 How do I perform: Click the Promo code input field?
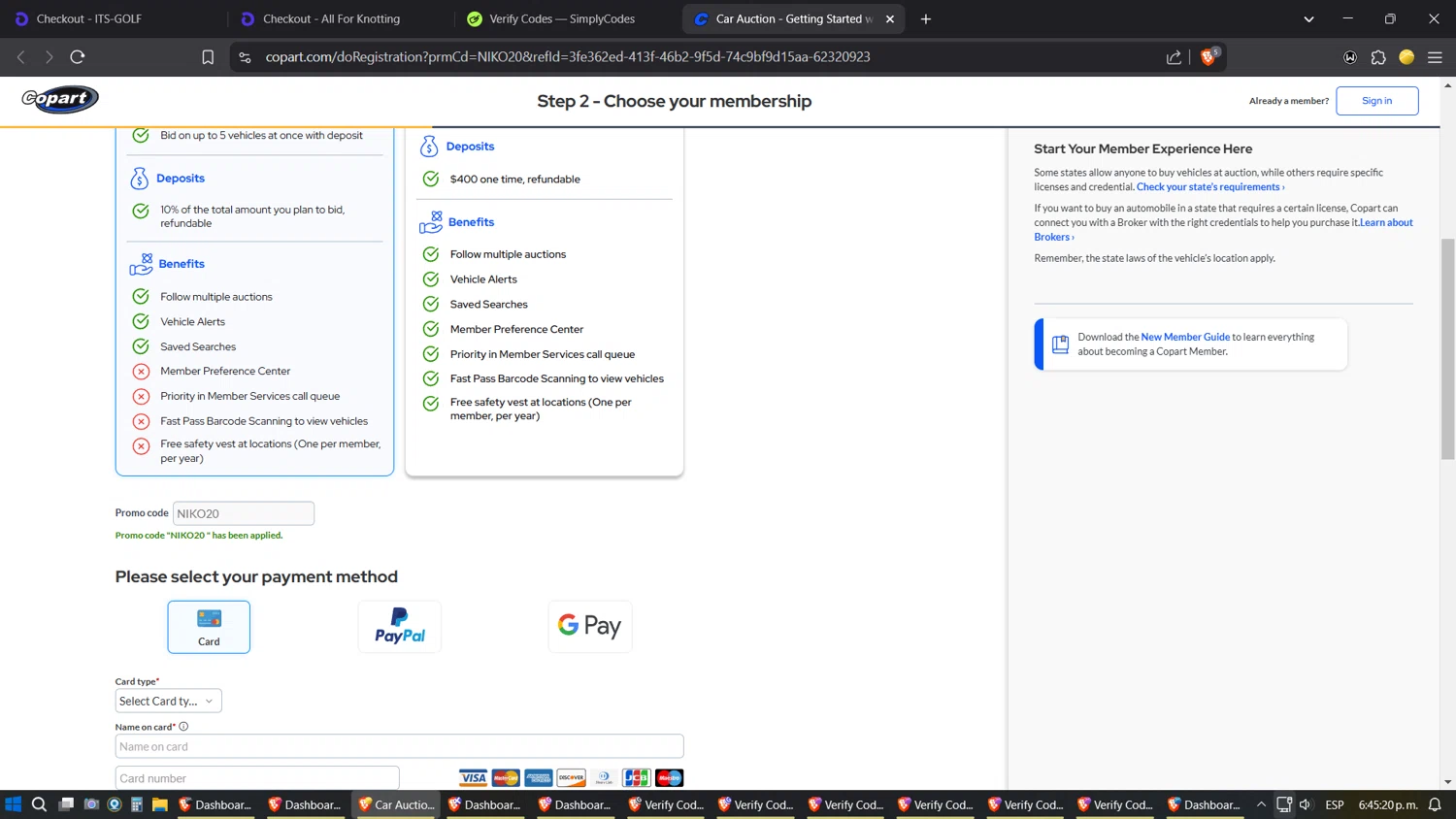[244, 513]
